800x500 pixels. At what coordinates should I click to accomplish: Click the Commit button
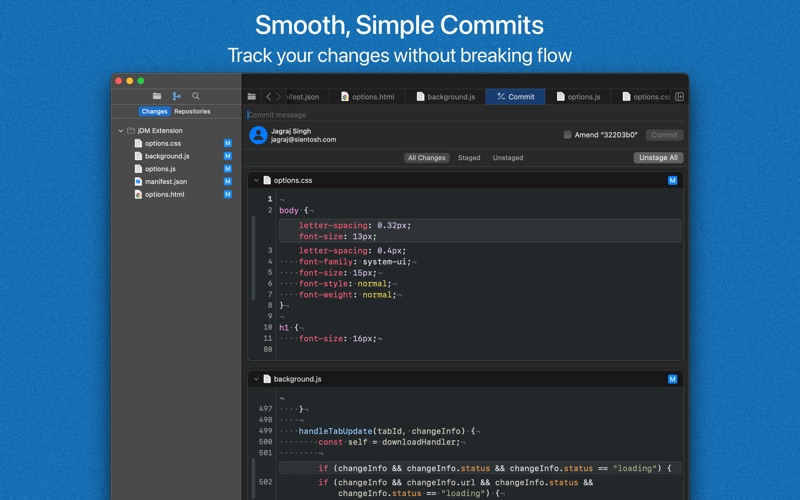664,135
